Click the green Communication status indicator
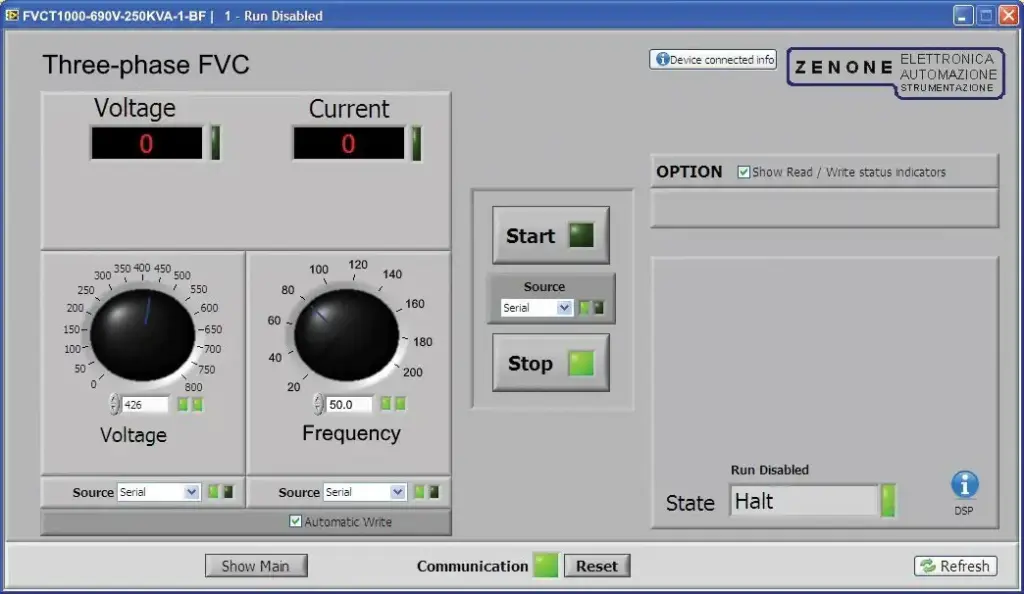 (x=545, y=565)
